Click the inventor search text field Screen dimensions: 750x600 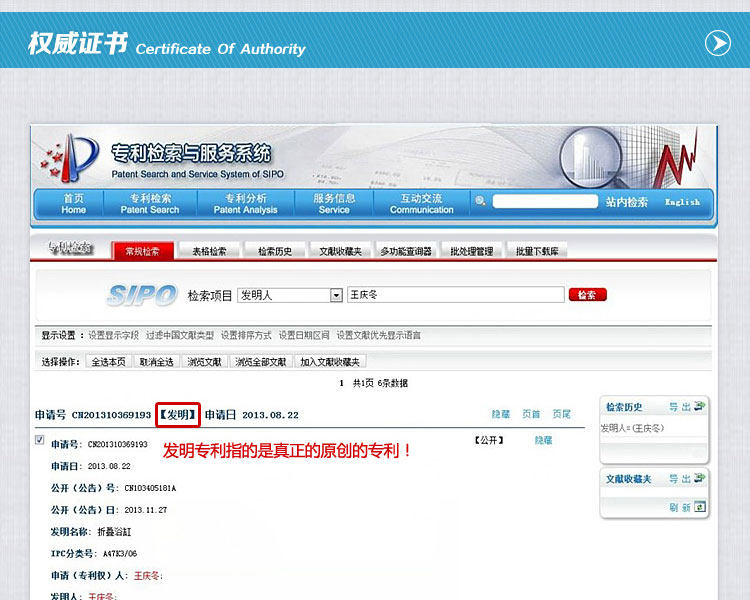coord(456,295)
